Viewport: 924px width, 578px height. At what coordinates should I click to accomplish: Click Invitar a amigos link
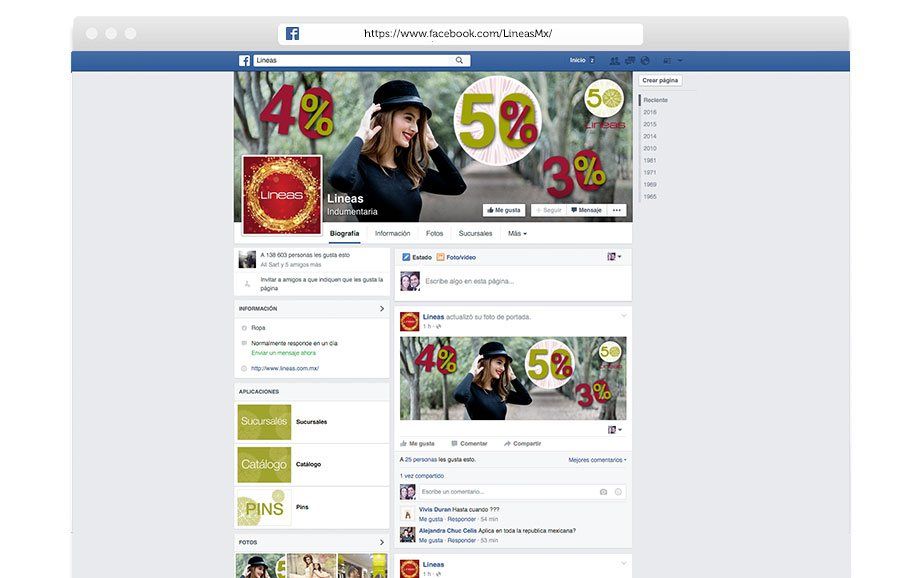[x=322, y=284]
